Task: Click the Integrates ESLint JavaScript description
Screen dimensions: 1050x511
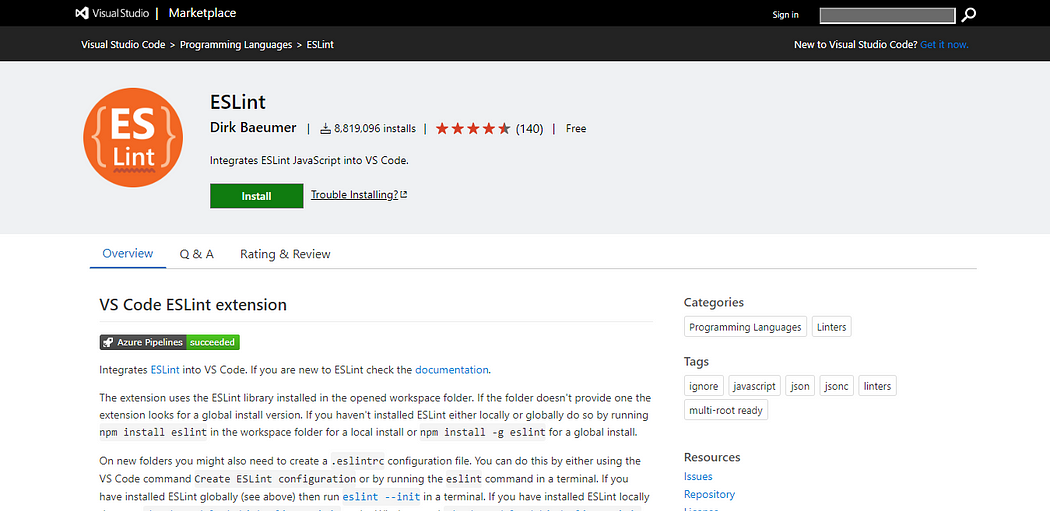Action: (309, 161)
